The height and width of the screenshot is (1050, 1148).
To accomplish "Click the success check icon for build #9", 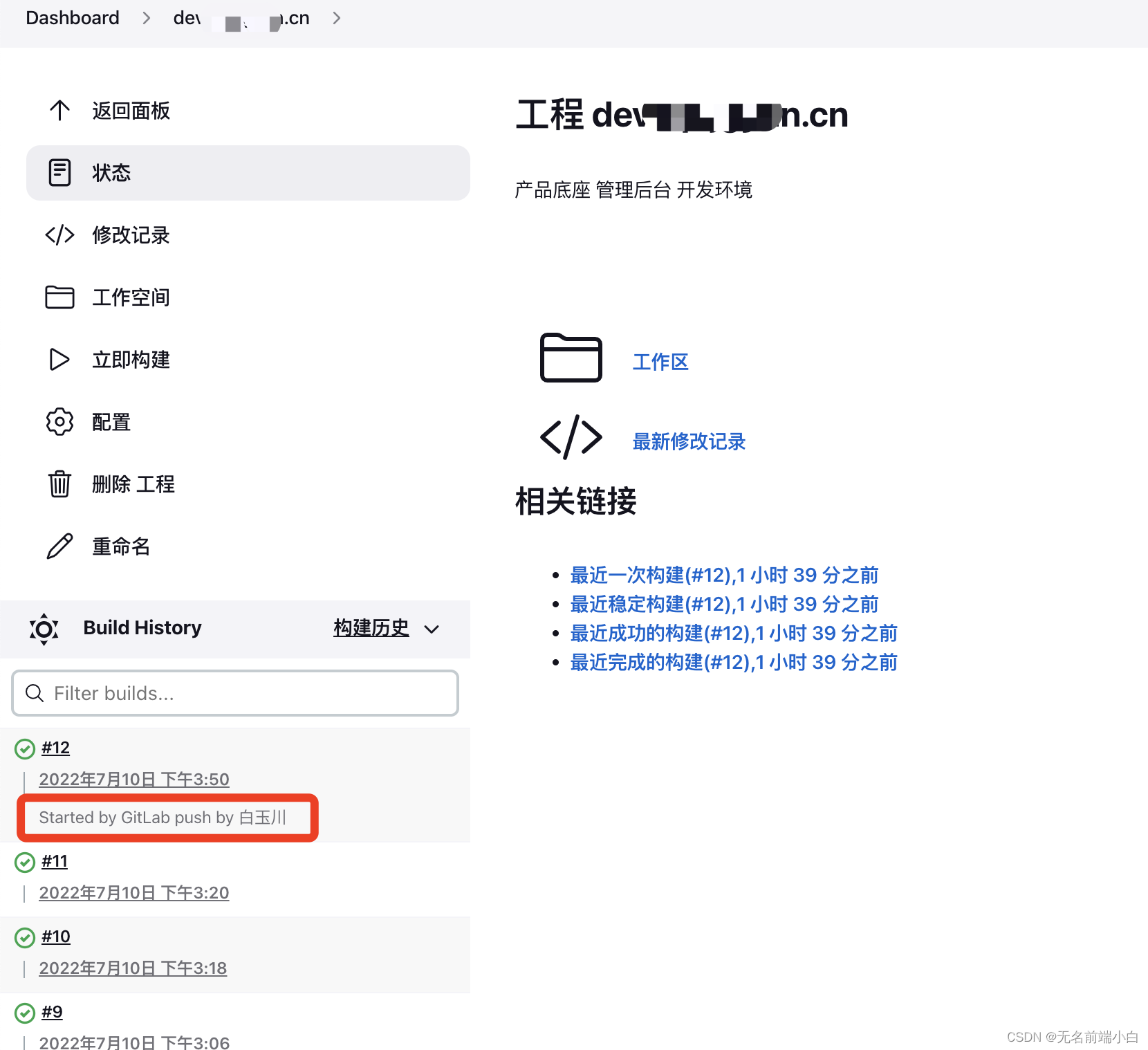I will [25, 1013].
